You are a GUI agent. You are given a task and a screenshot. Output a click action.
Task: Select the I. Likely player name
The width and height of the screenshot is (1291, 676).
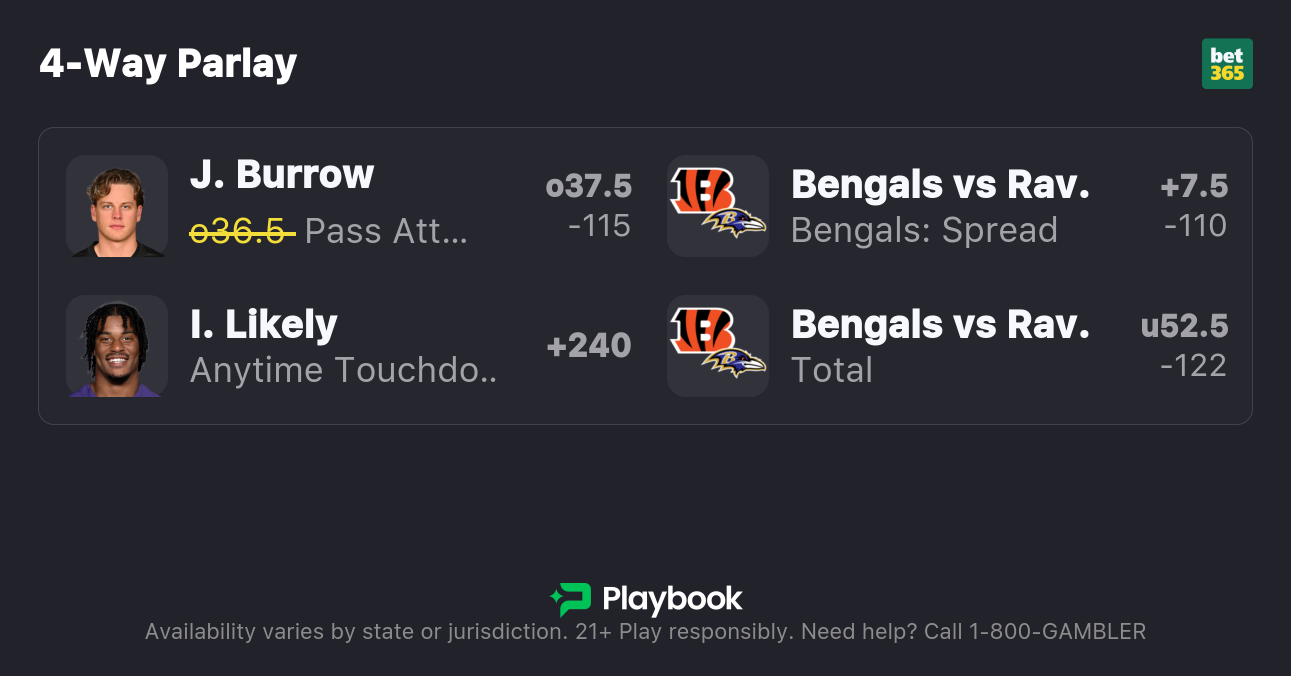(263, 324)
